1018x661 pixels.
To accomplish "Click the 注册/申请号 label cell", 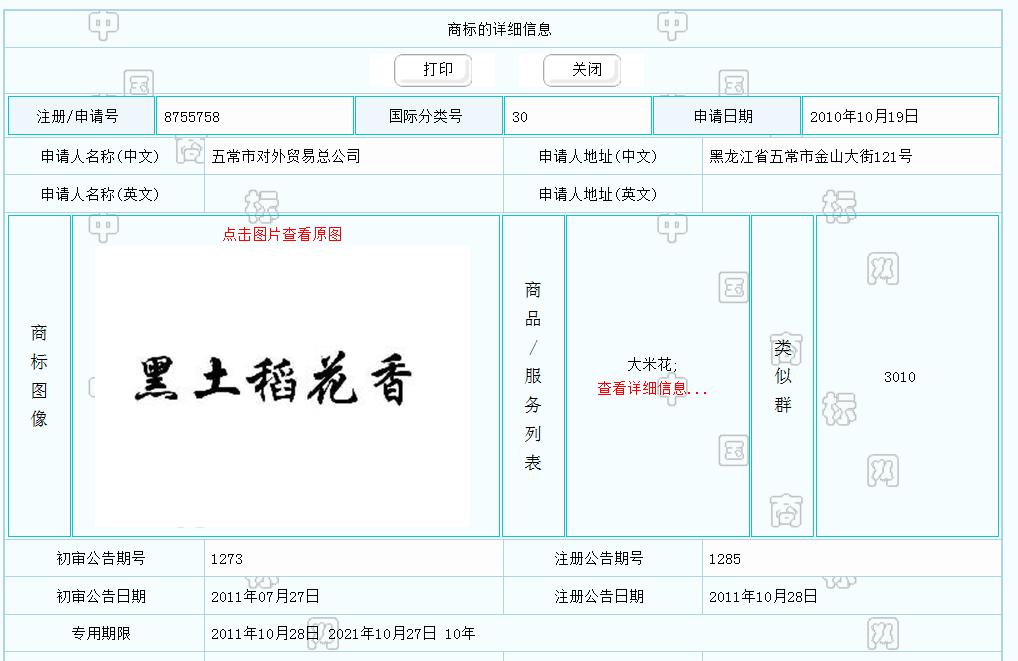I will tap(78, 116).
